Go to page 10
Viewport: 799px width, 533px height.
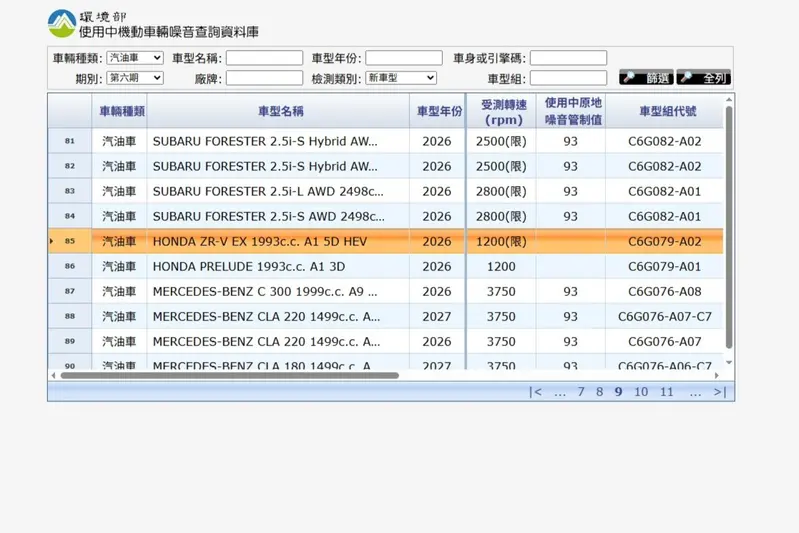641,392
